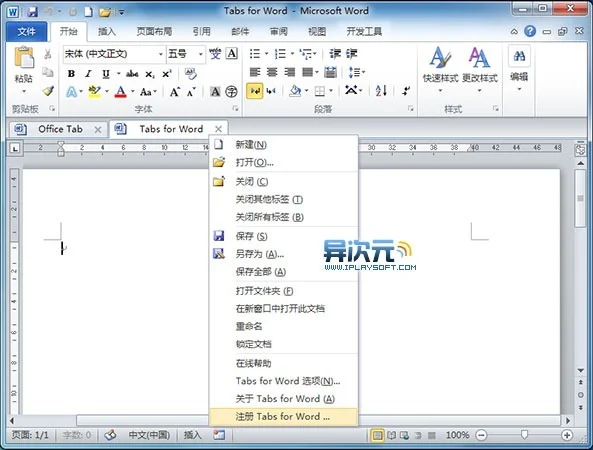Choose New (新建) in context menu

coord(284,144)
